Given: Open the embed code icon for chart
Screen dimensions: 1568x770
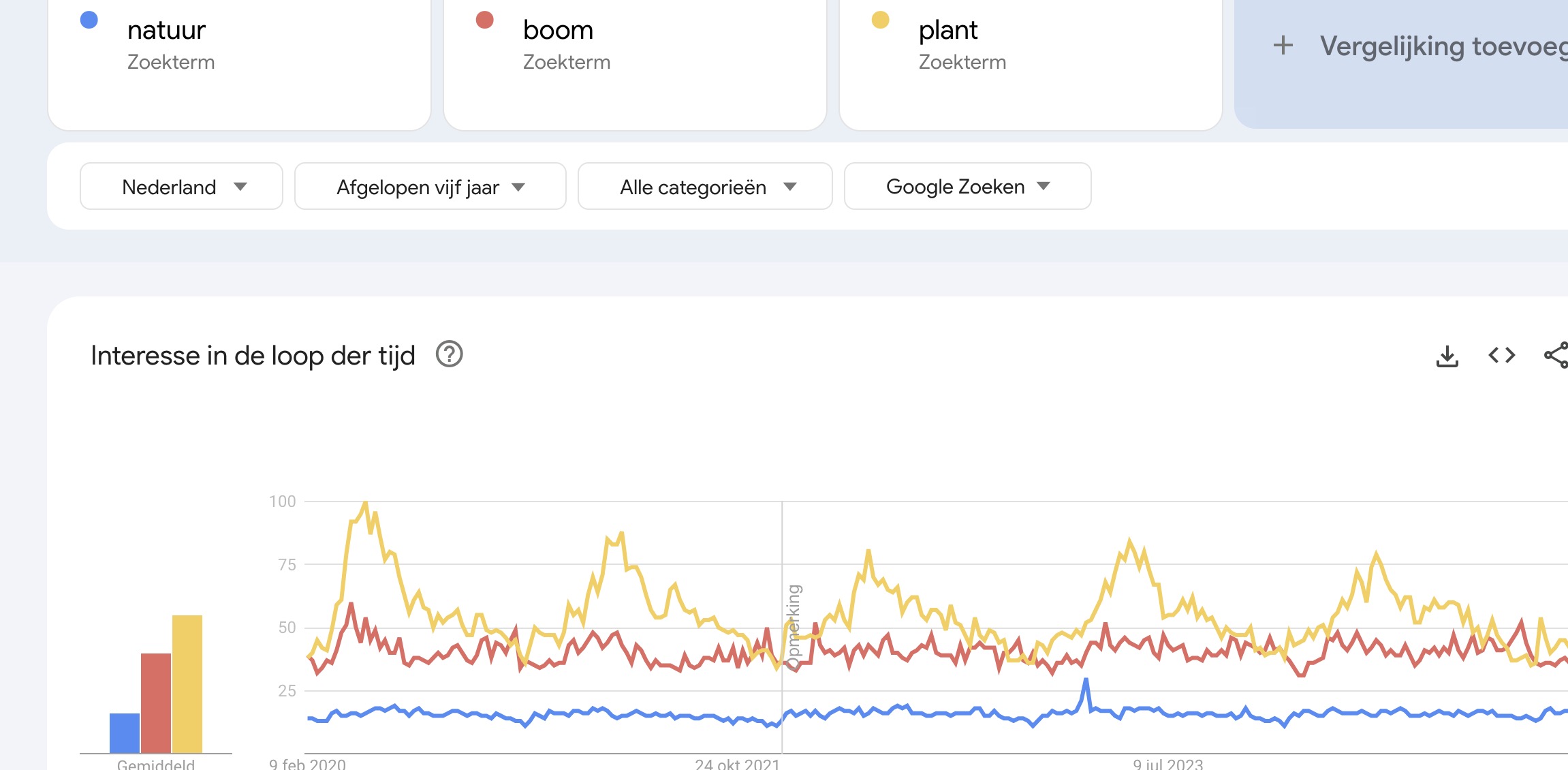Looking at the screenshot, I should coord(1501,355).
